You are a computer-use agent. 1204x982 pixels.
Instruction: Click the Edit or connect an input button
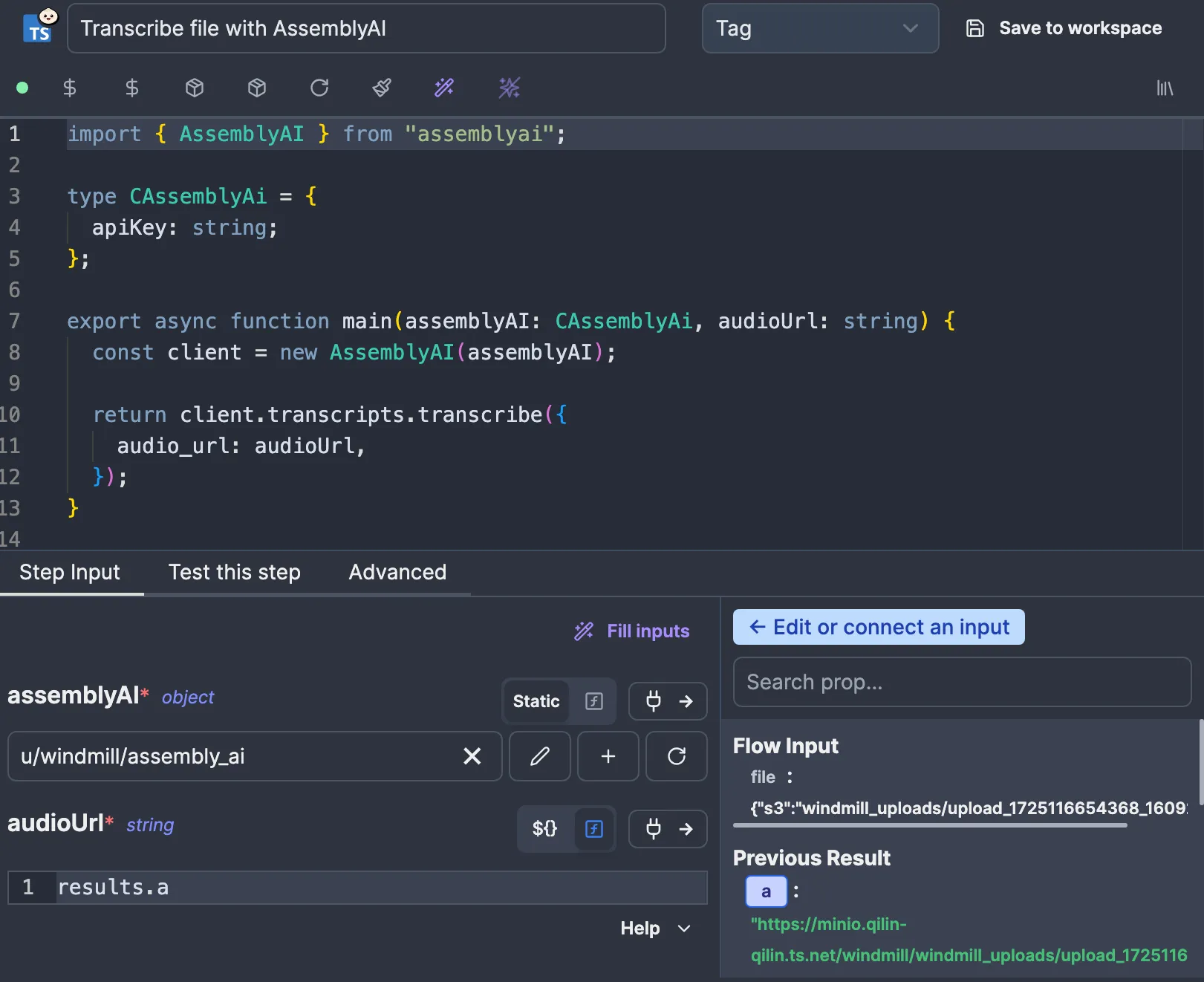click(879, 626)
